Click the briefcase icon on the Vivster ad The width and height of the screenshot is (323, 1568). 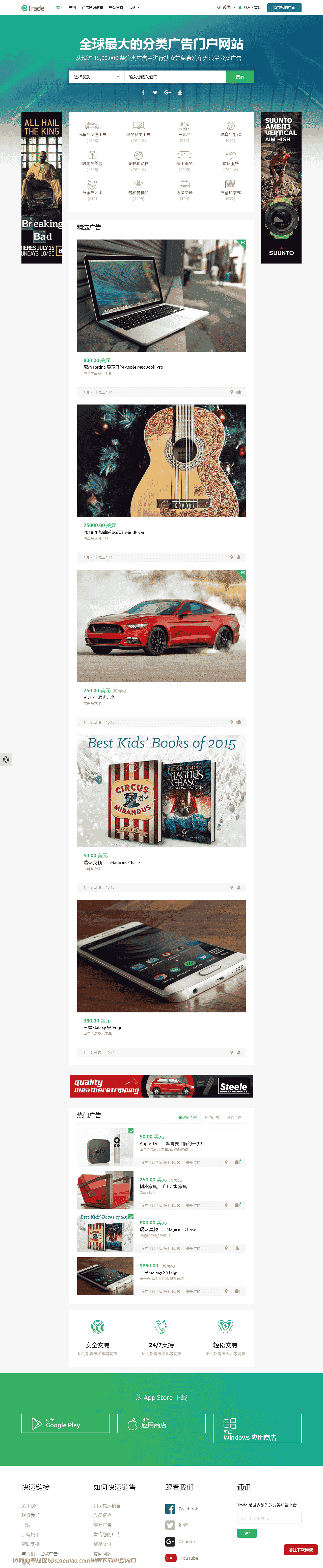238,723
